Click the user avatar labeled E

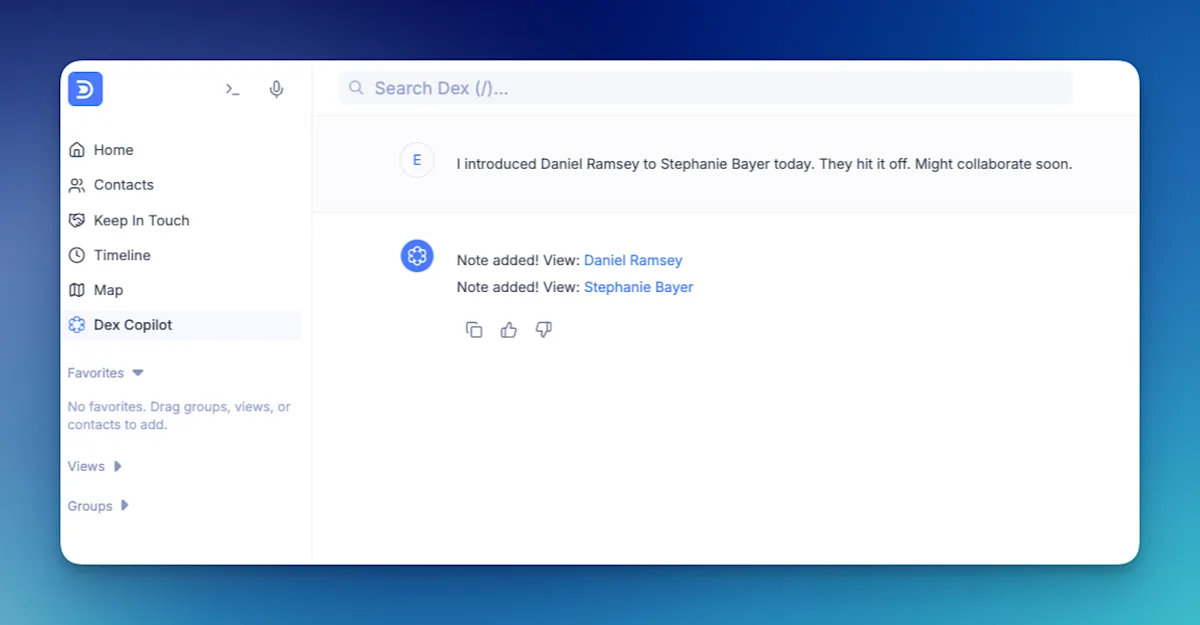[x=417, y=160]
